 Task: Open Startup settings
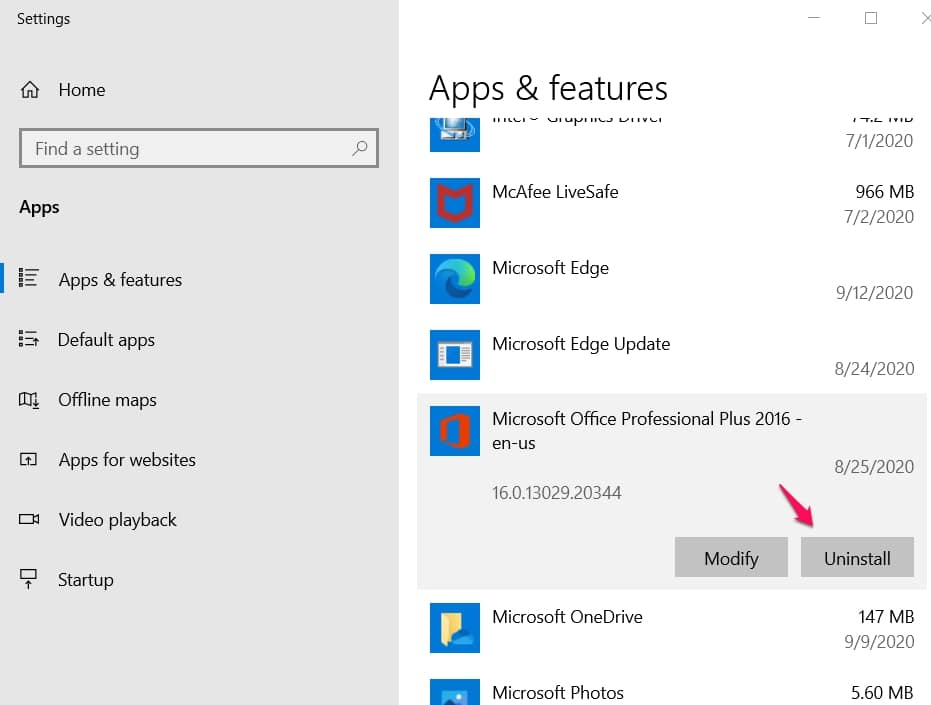[x=86, y=580]
